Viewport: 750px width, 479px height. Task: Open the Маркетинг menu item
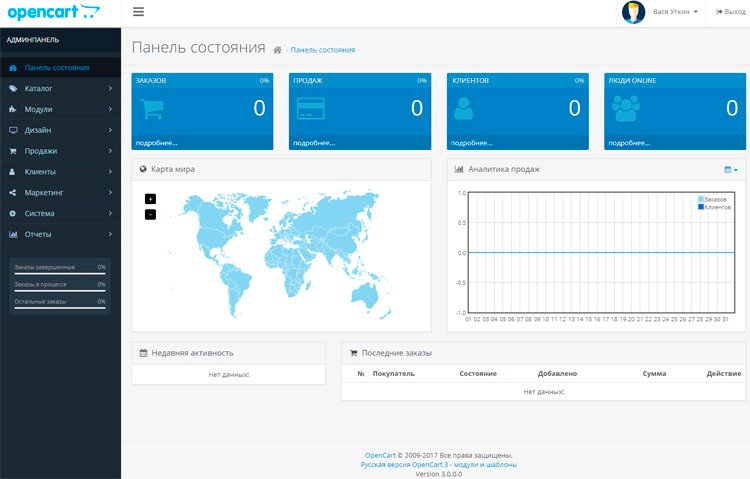[60, 193]
